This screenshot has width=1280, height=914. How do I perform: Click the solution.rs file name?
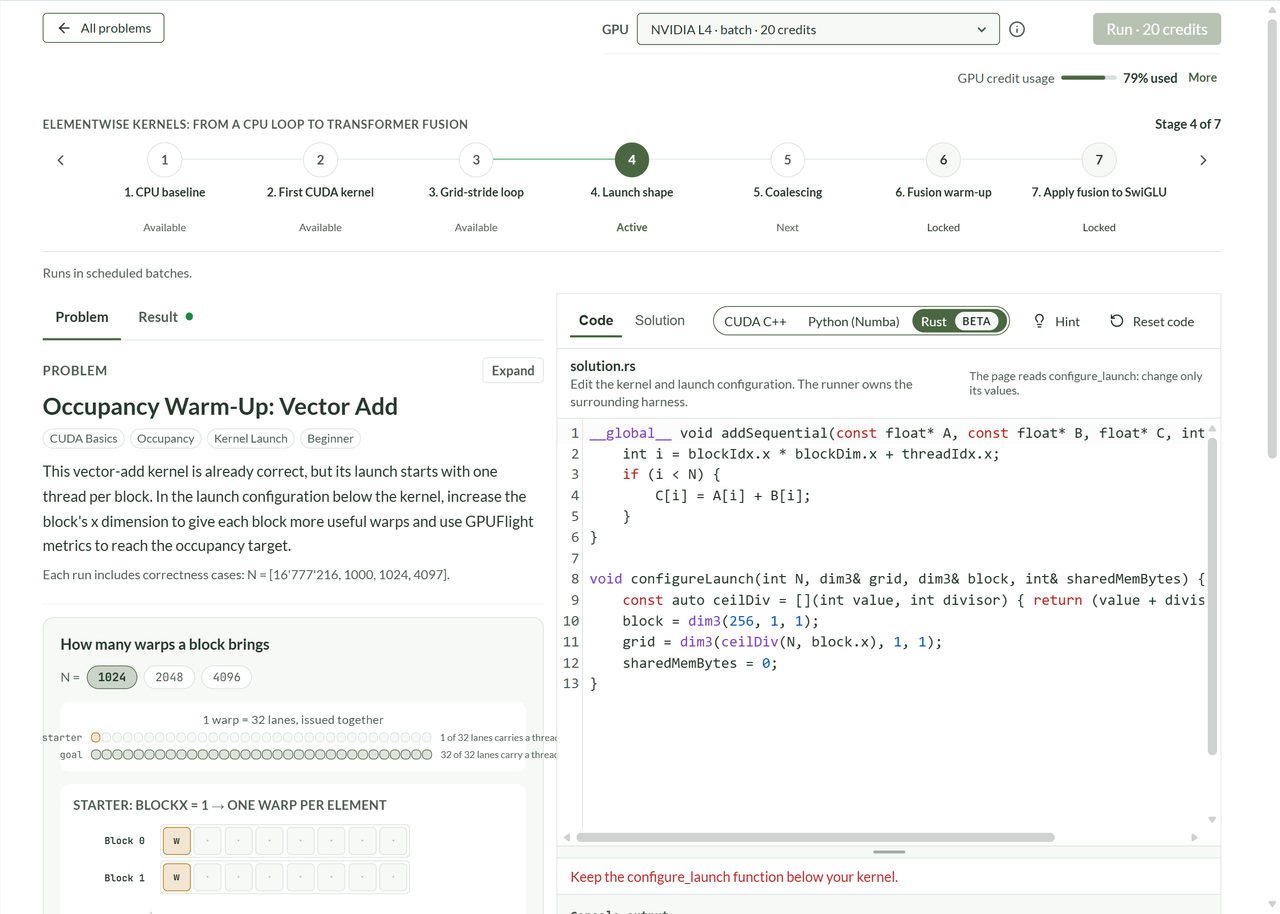click(603, 366)
